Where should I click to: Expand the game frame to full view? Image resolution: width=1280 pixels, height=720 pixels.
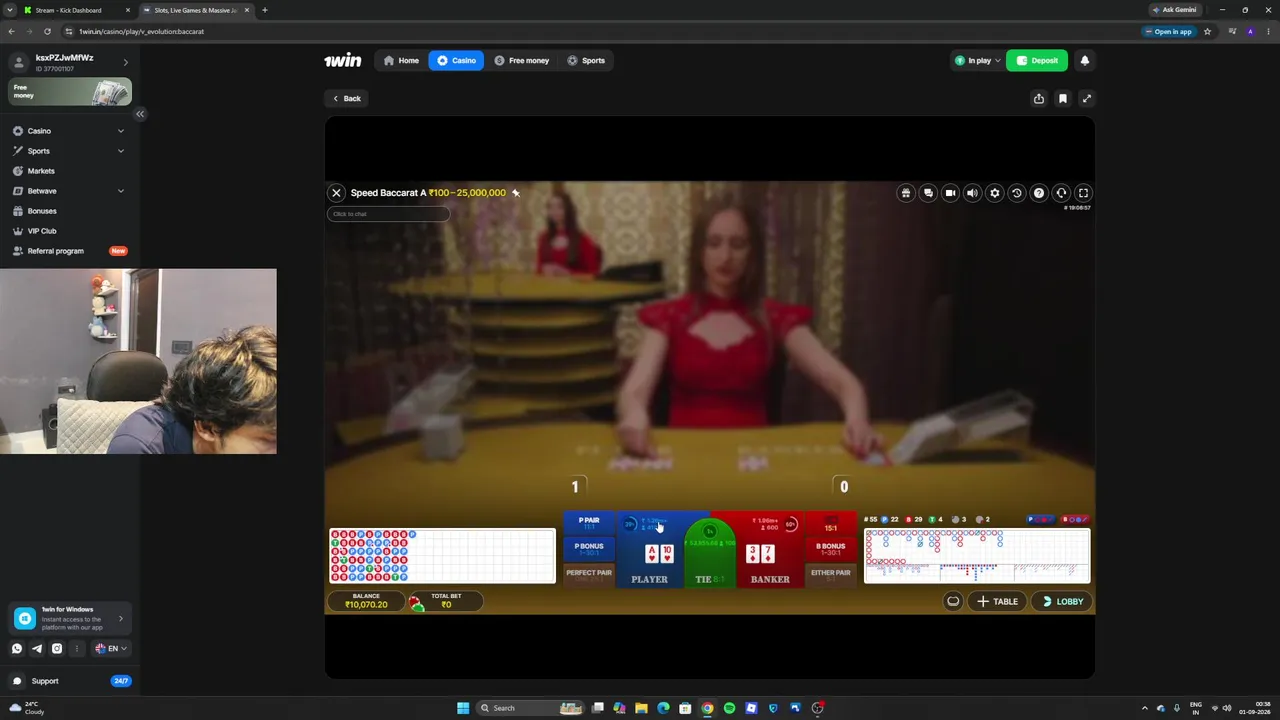click(1087, 98)
